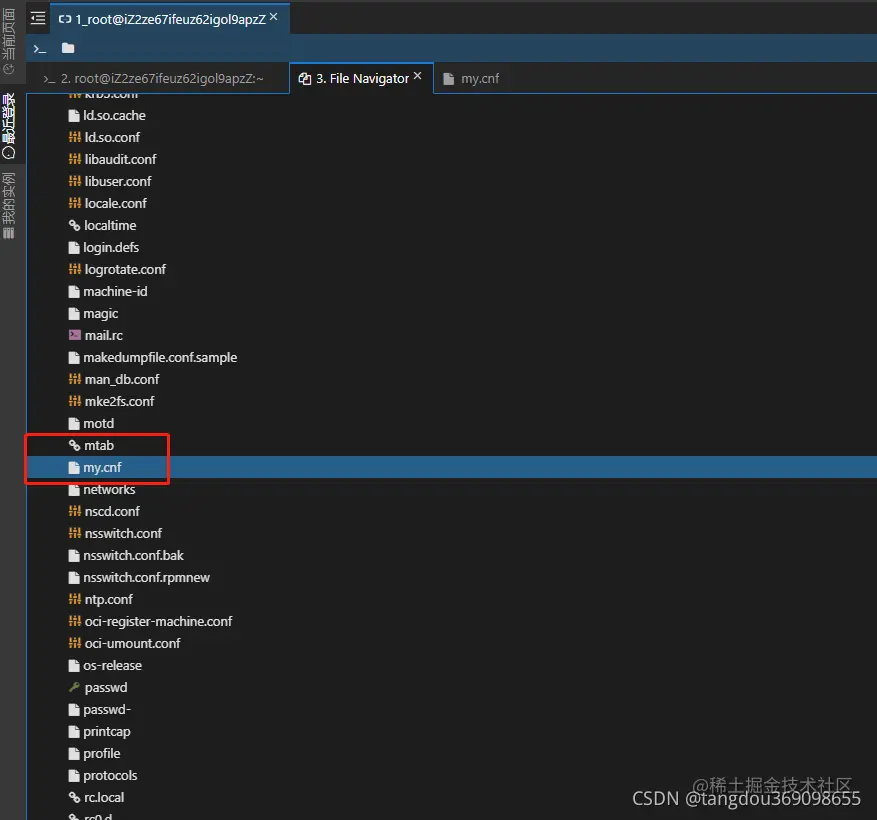Click the symlink icon beside rc.local
The width and height of the screenshot is (877, 820).
(74, 797)
